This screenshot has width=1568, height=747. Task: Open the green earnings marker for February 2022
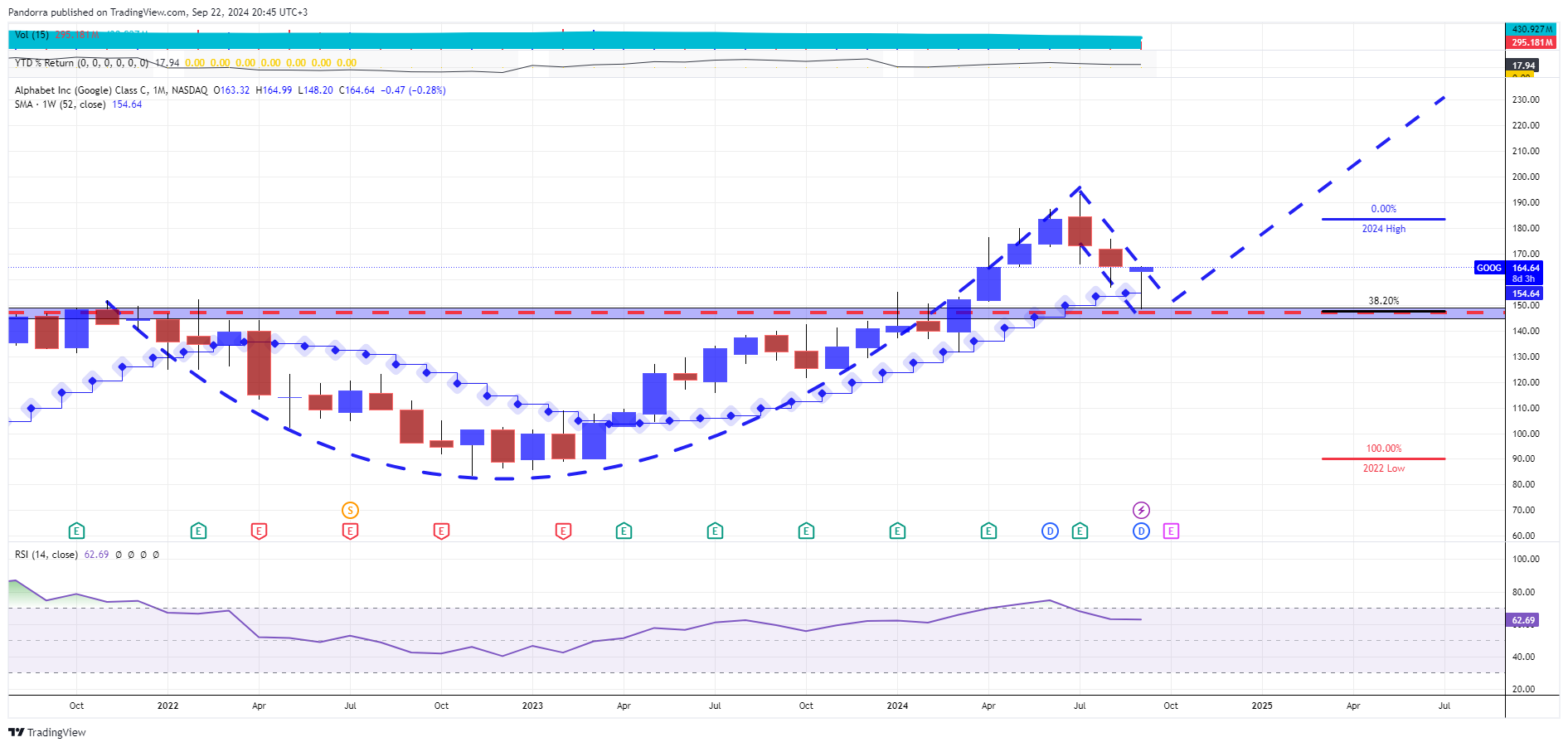(198, 531)
